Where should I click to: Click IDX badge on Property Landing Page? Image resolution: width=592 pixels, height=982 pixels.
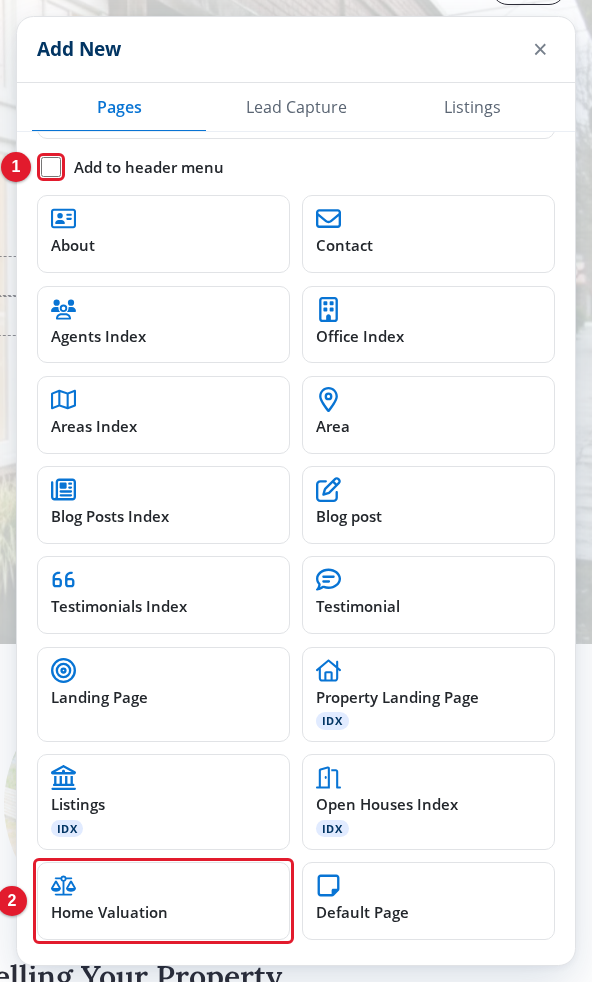point(332,721)
